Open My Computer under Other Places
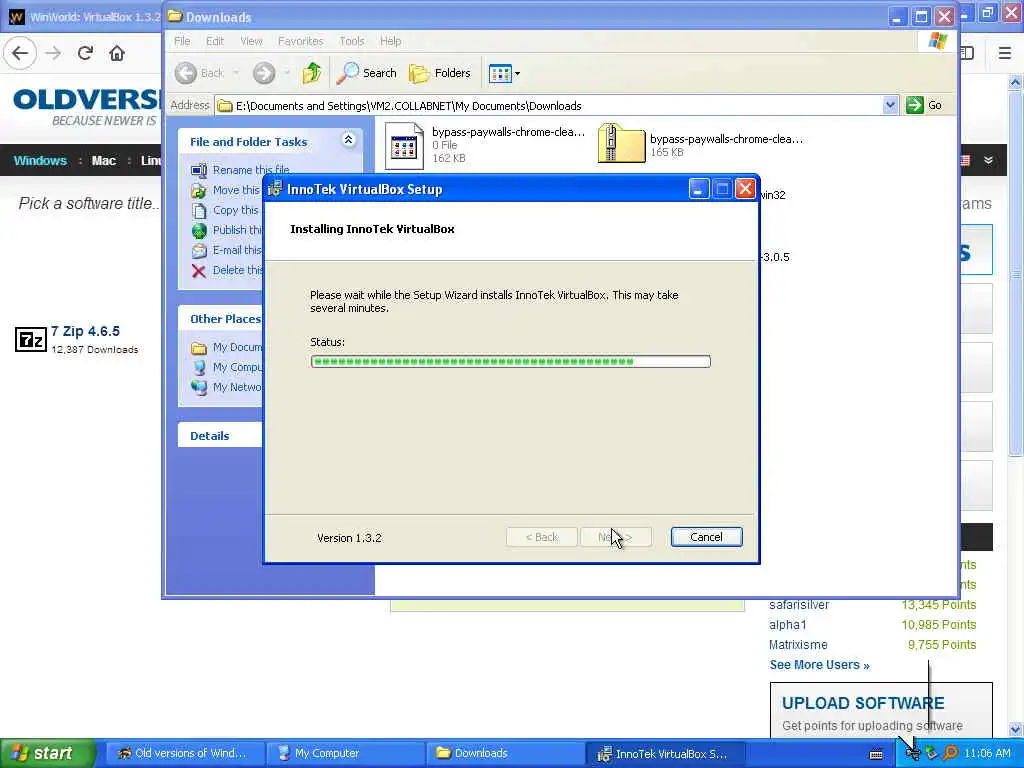 236,368
